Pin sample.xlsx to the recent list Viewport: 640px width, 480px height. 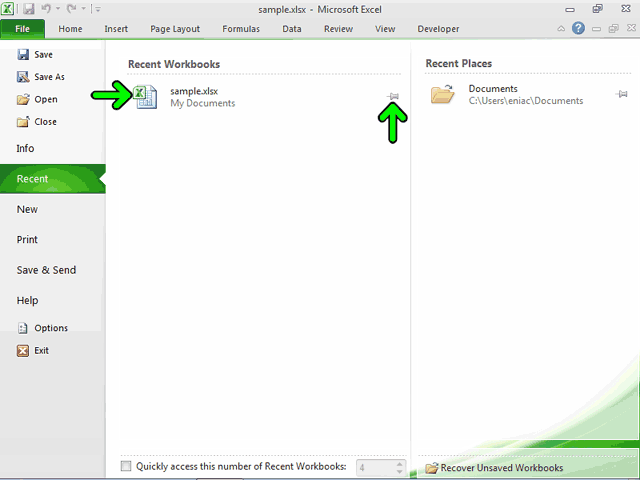click(x=393, y=96)
